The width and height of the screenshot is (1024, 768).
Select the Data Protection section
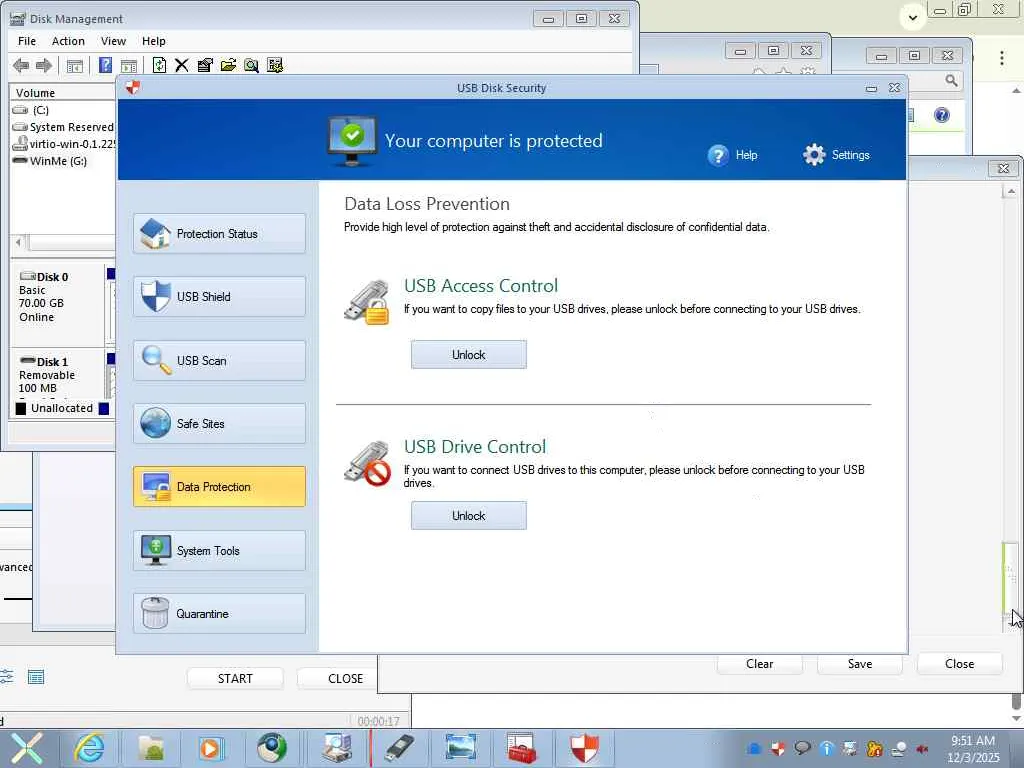click(219, 487)
